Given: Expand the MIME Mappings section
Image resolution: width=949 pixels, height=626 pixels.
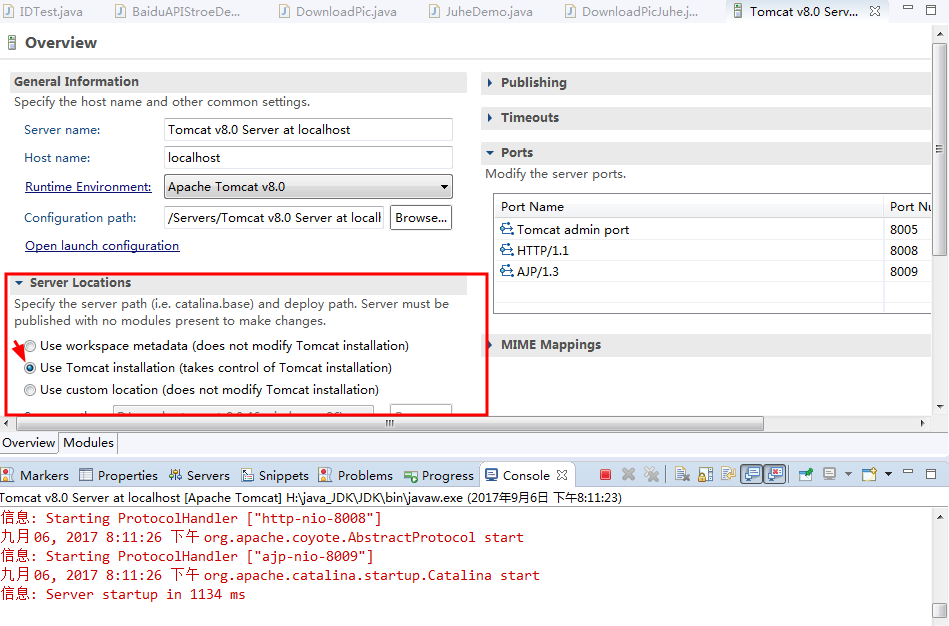Looking at the screenshot, I should point(490,344).
